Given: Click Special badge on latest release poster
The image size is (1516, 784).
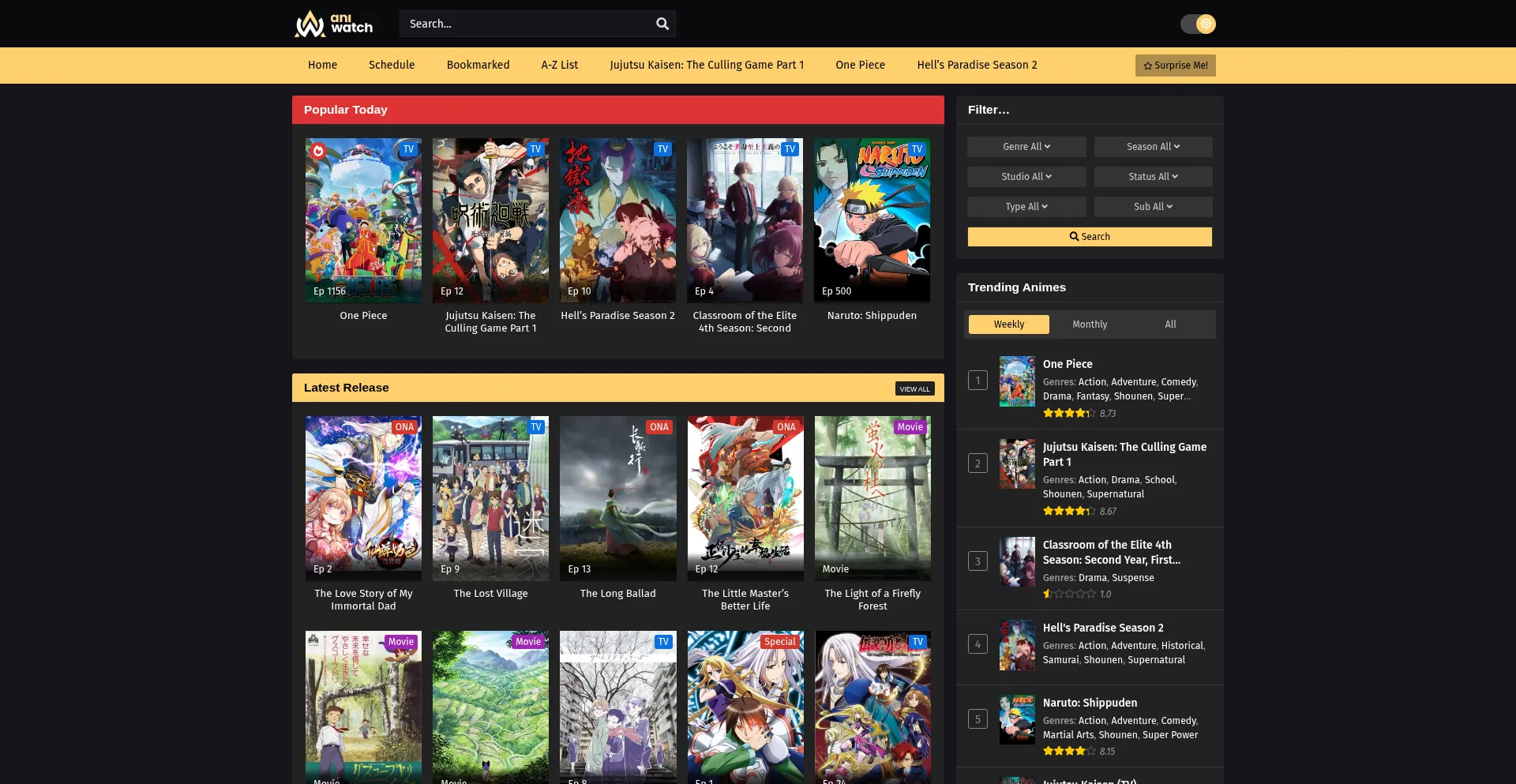Looking at the screenshot, I should pos(779,642).
